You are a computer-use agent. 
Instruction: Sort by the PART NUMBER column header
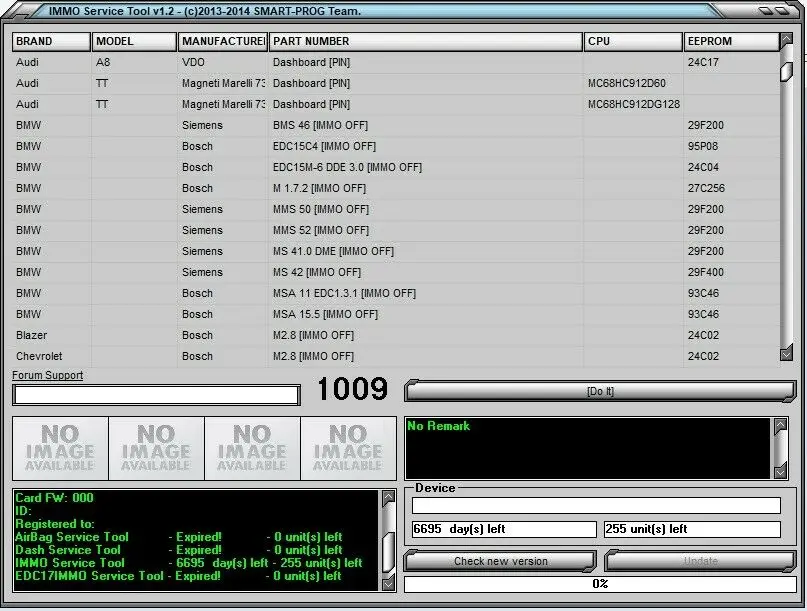pyautogui.click(x=426, y=42)
